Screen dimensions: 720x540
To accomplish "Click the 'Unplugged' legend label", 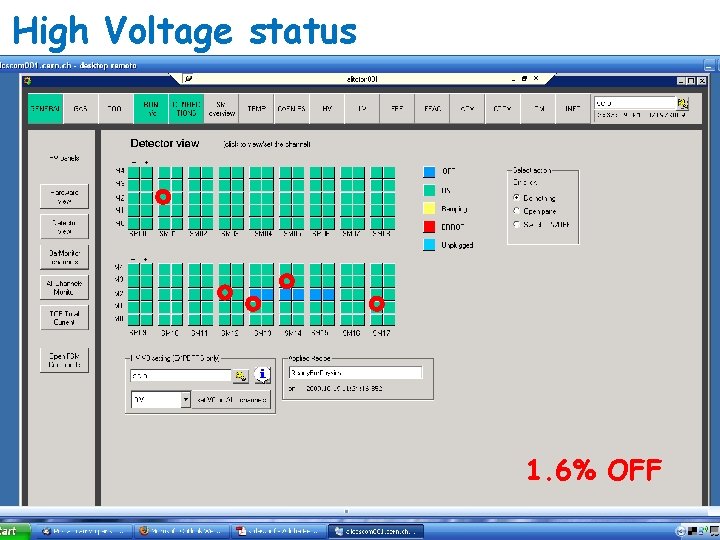I will tap(457, 245).
